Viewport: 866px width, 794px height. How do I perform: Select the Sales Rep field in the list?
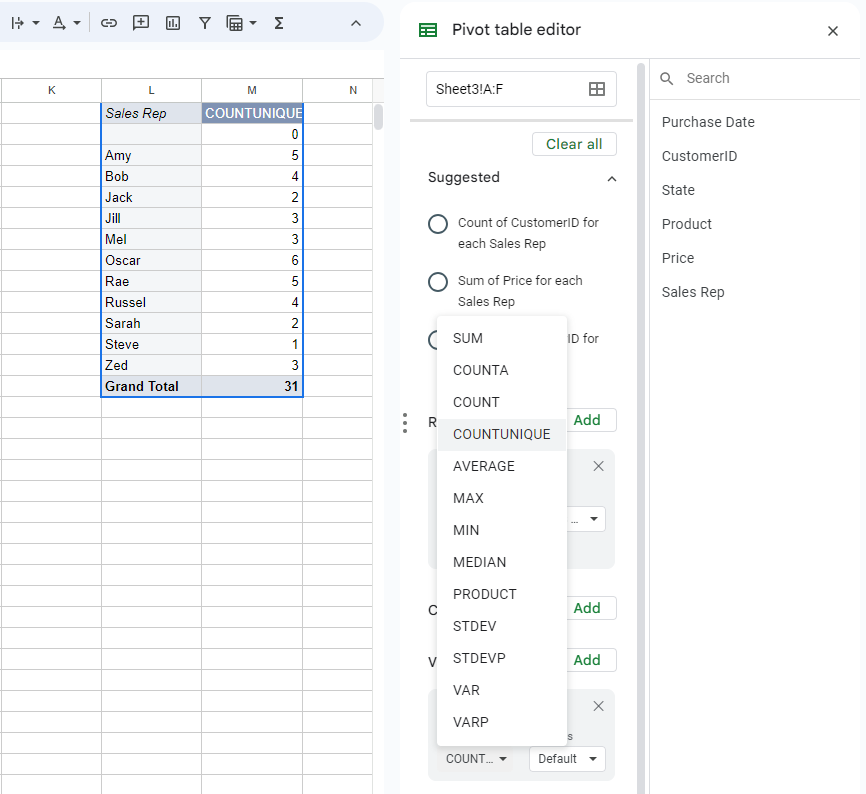691,292
